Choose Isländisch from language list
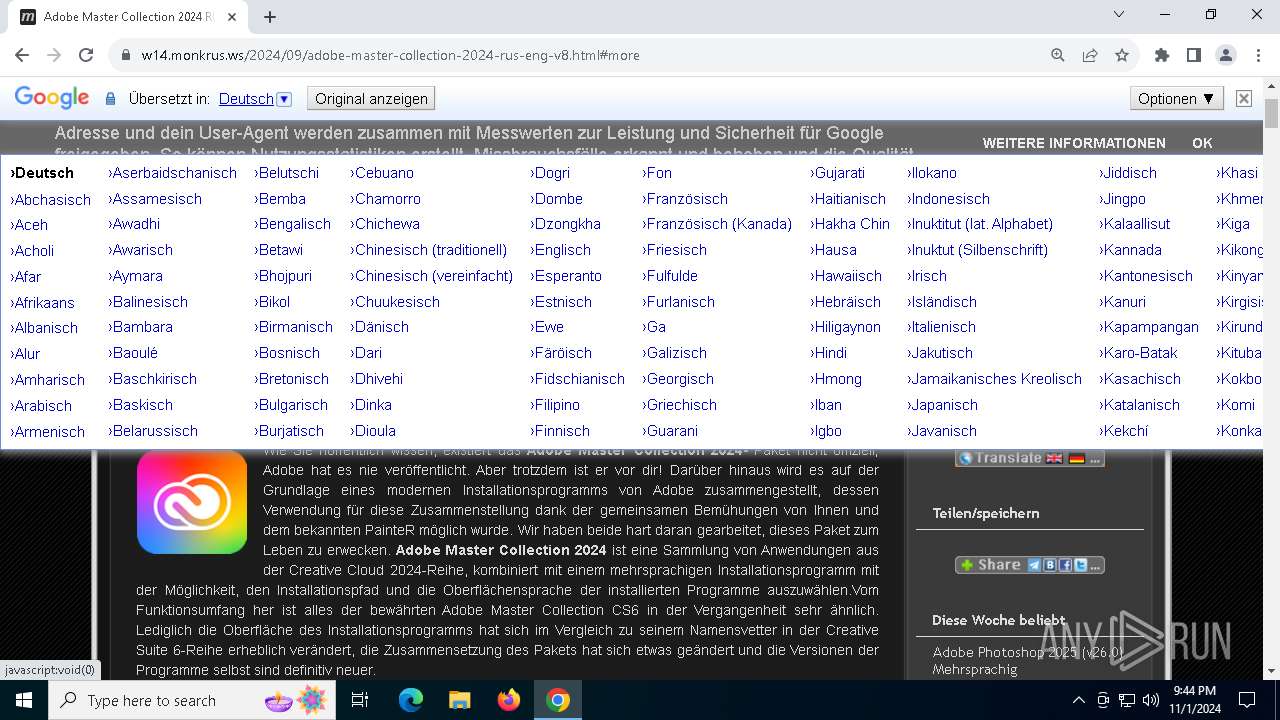Viewport: 1280px width, 720px height. coord(942,302)
